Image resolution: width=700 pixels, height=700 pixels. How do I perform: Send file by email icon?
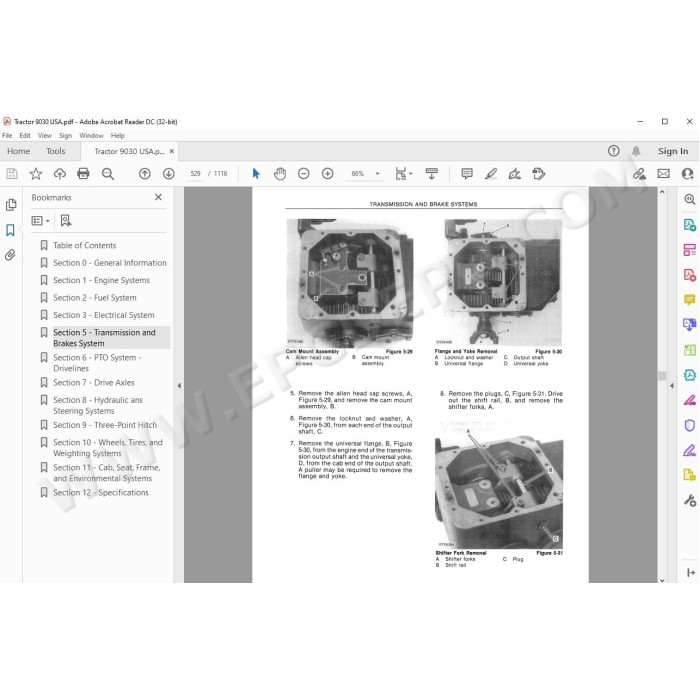pos(663,174)
